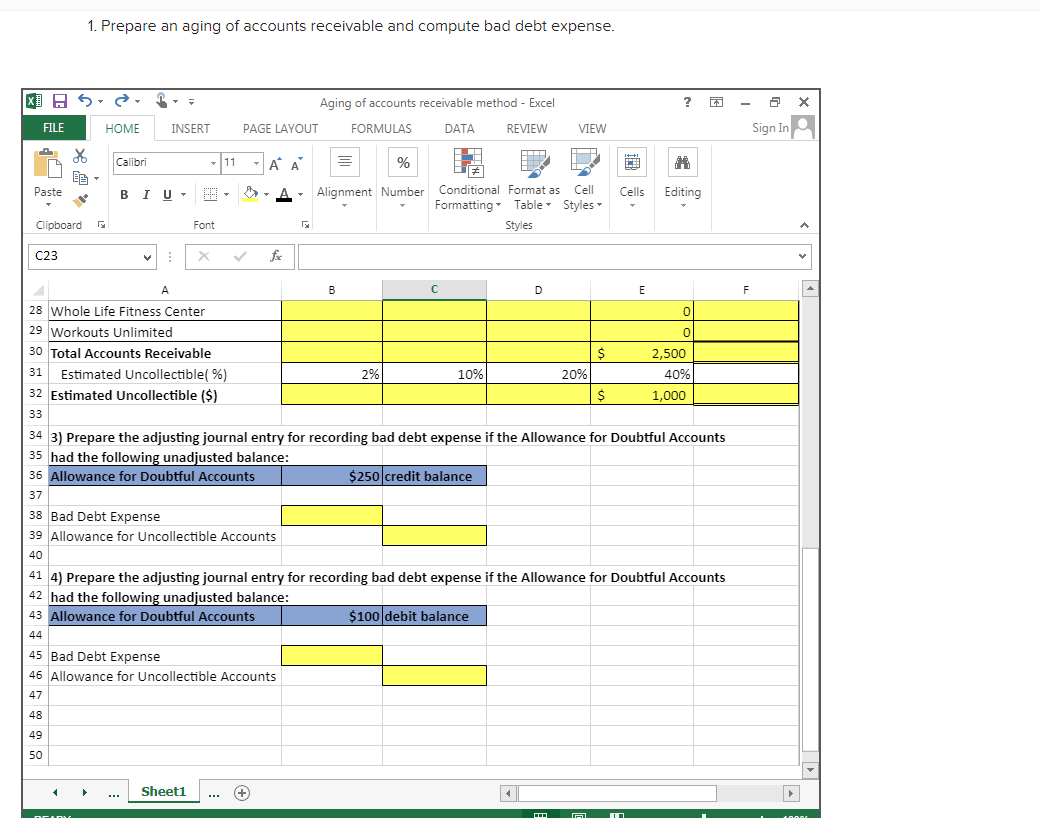Click the Insert Function fx icon

(x=276, y=256)
